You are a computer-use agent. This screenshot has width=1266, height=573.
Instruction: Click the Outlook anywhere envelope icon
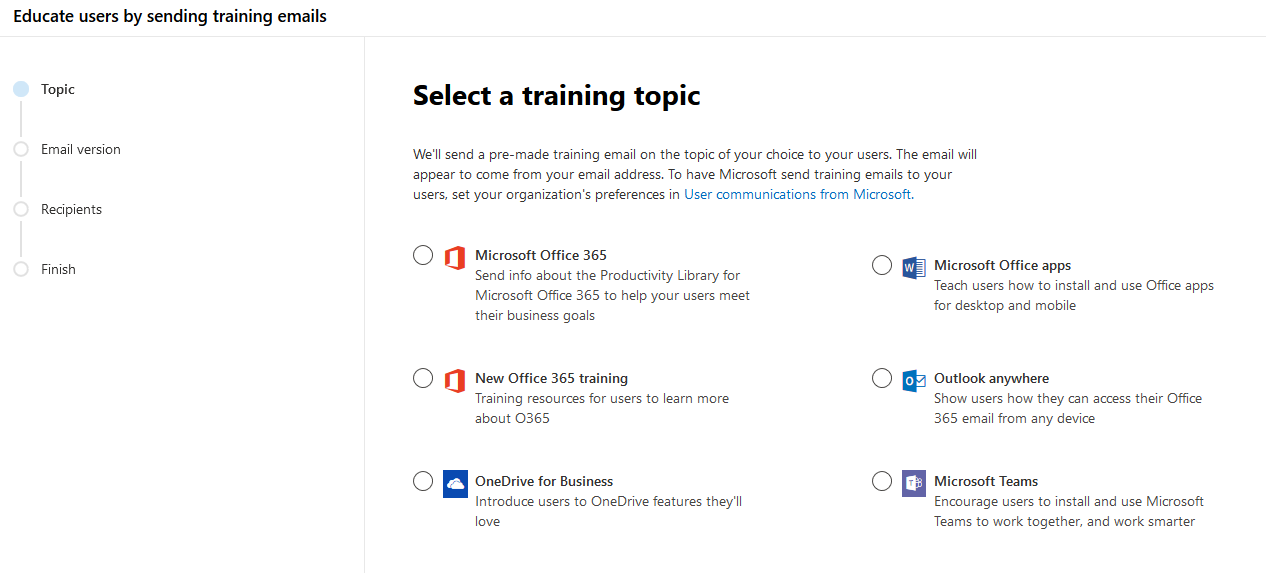[x=914, y=380]
